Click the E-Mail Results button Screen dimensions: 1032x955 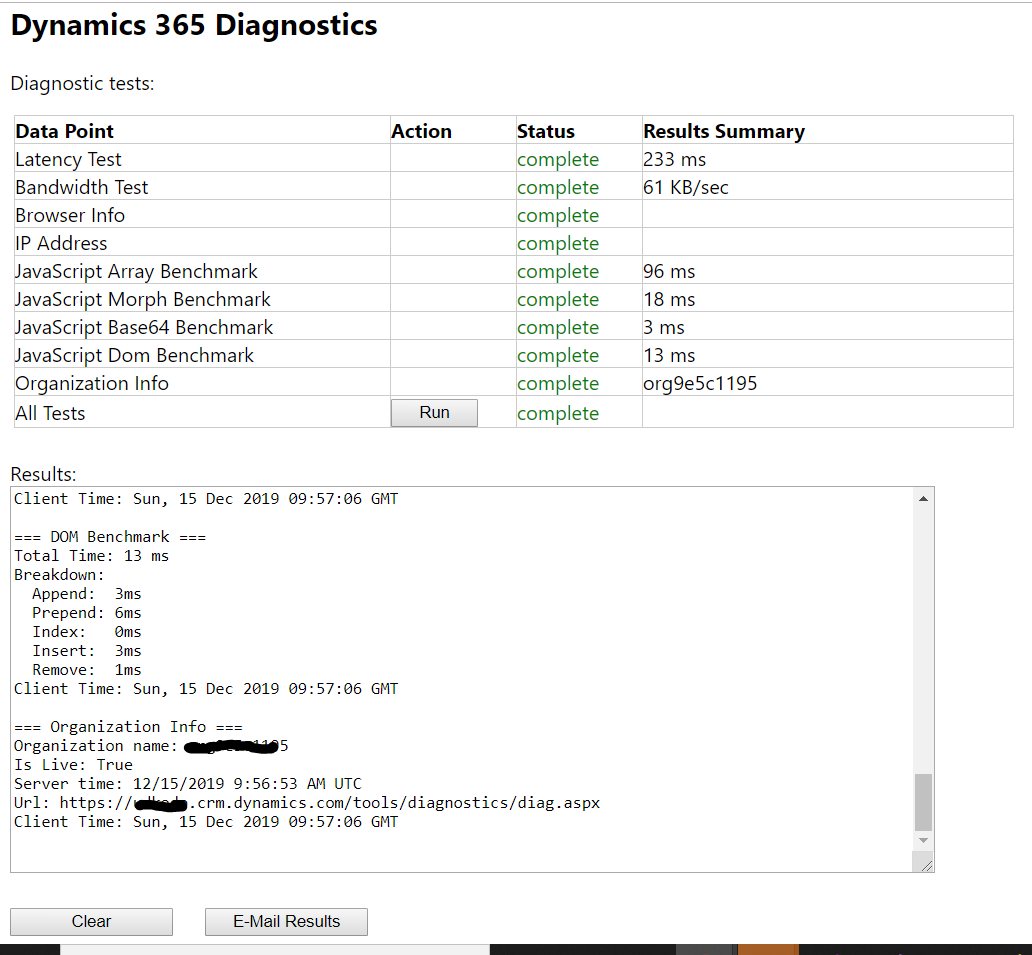[x=286, y=921]
